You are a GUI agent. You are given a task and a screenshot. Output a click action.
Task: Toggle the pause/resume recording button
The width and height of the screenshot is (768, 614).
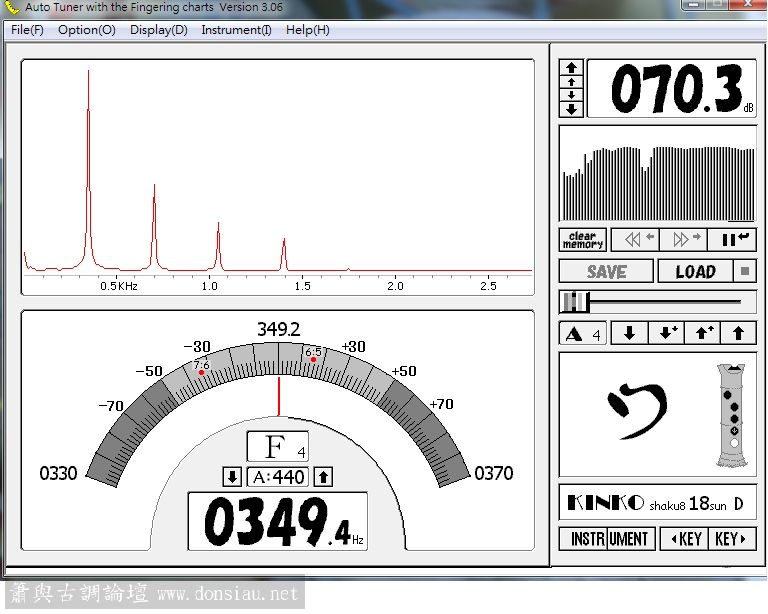pyautogui.click(x=733, y=240)
